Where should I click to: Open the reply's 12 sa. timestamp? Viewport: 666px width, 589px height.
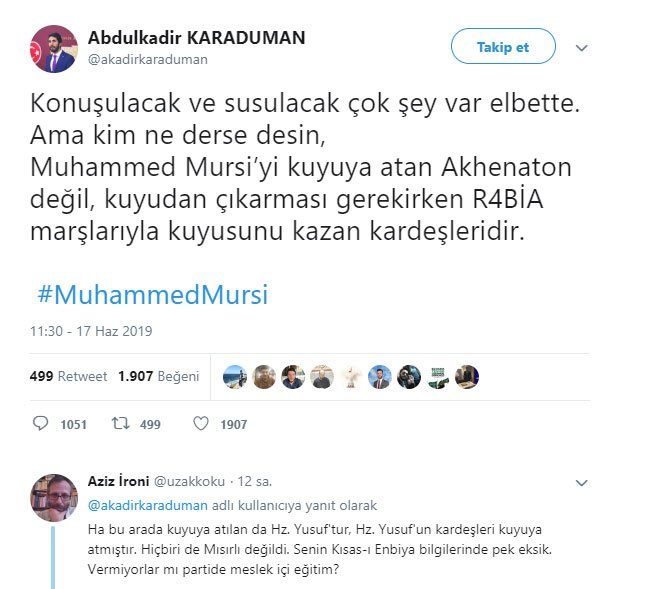pos(254,482)
